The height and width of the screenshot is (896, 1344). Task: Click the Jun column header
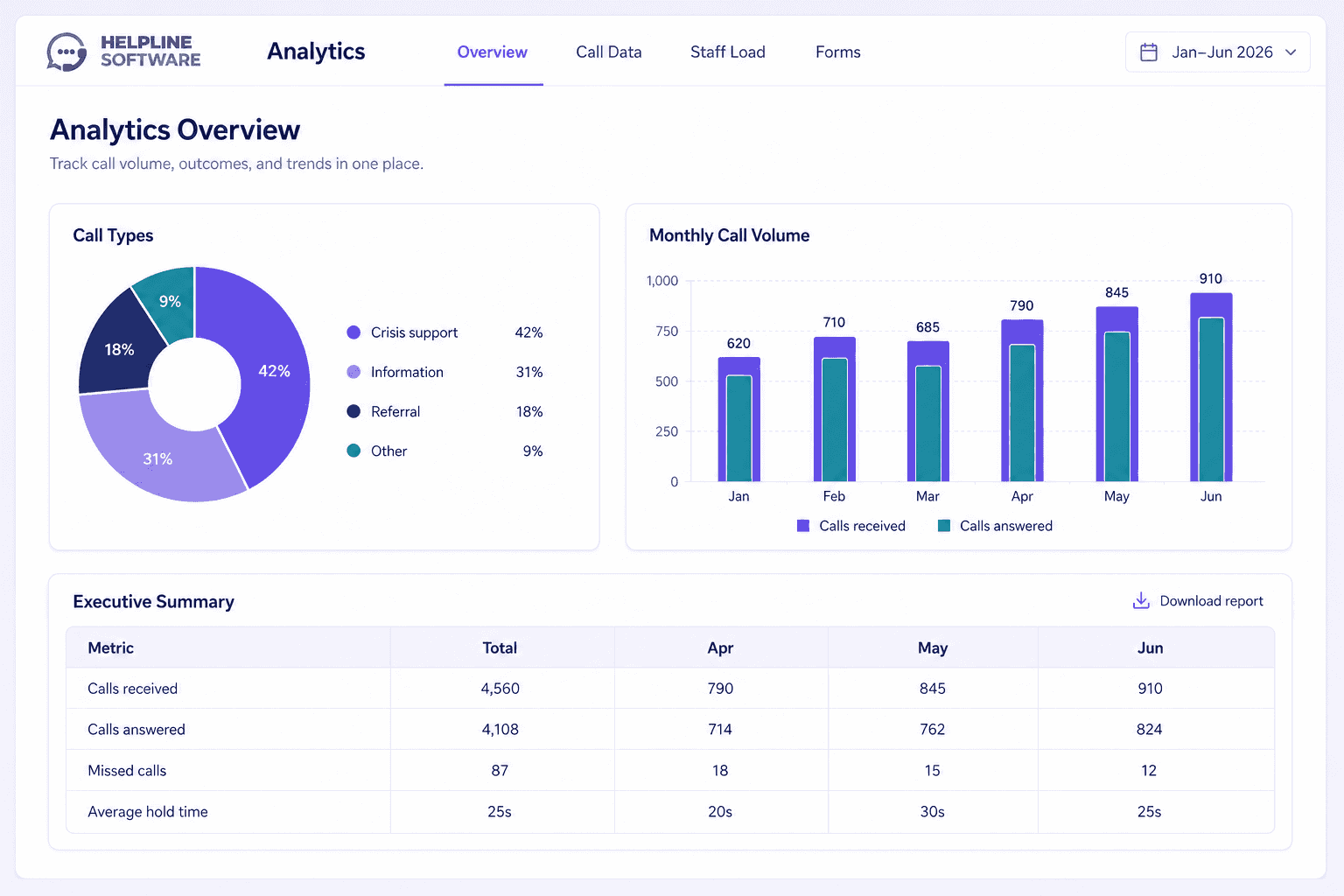1150,647
